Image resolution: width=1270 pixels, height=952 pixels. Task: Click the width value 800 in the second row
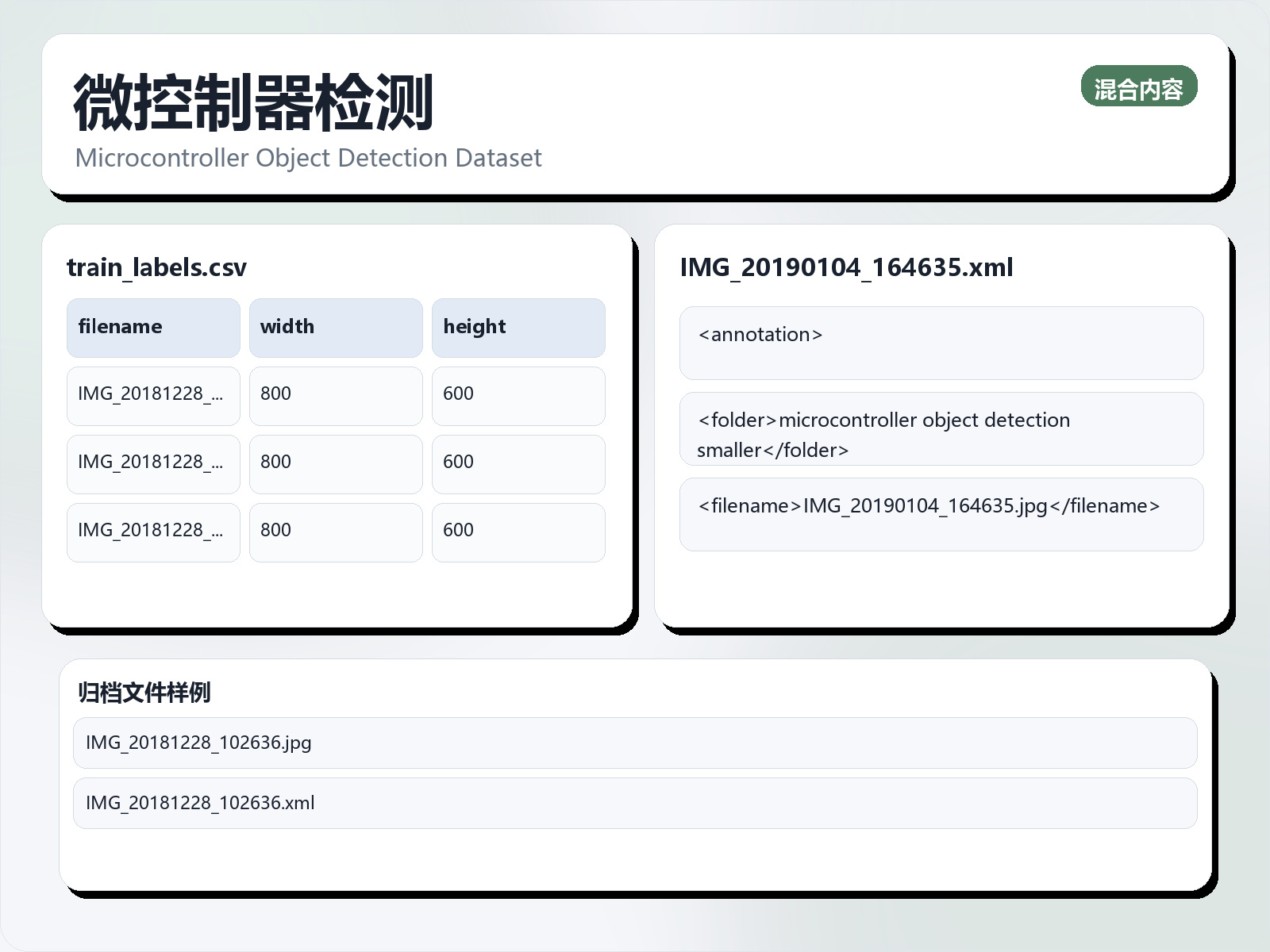(336, 463)
